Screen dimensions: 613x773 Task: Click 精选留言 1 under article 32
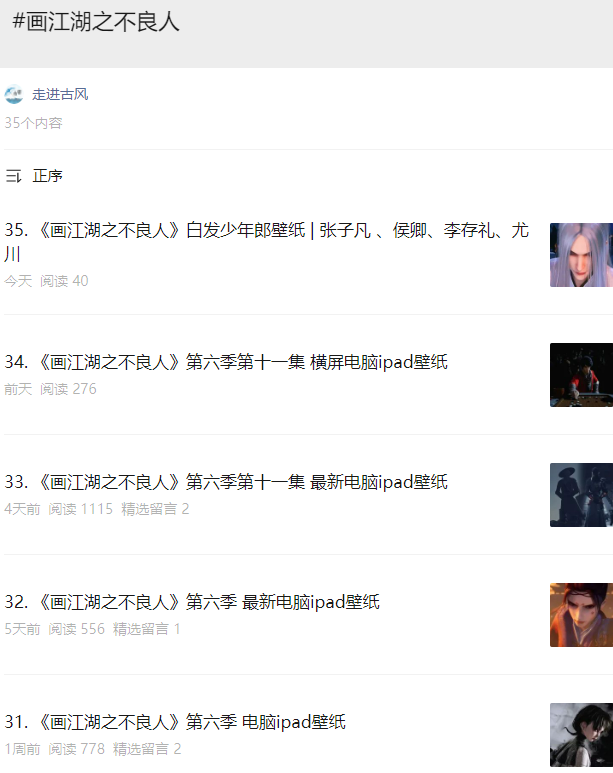coord(146,629)
